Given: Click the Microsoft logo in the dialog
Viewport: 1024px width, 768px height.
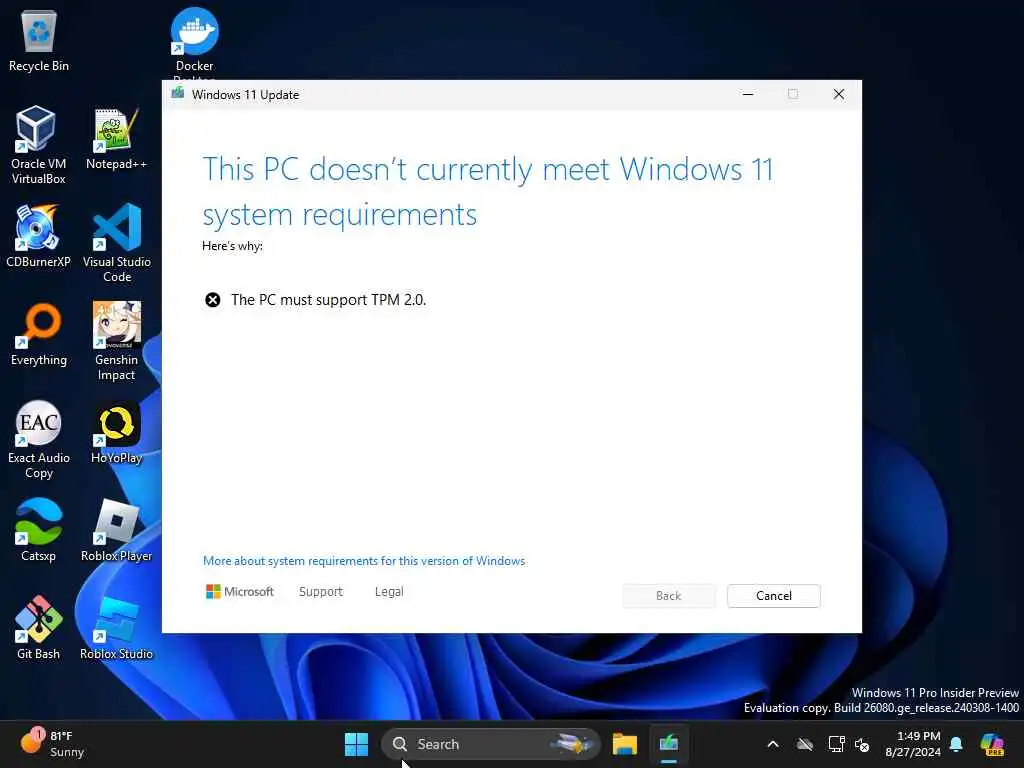Looking at the screenshot, I should tap(240, 592).
